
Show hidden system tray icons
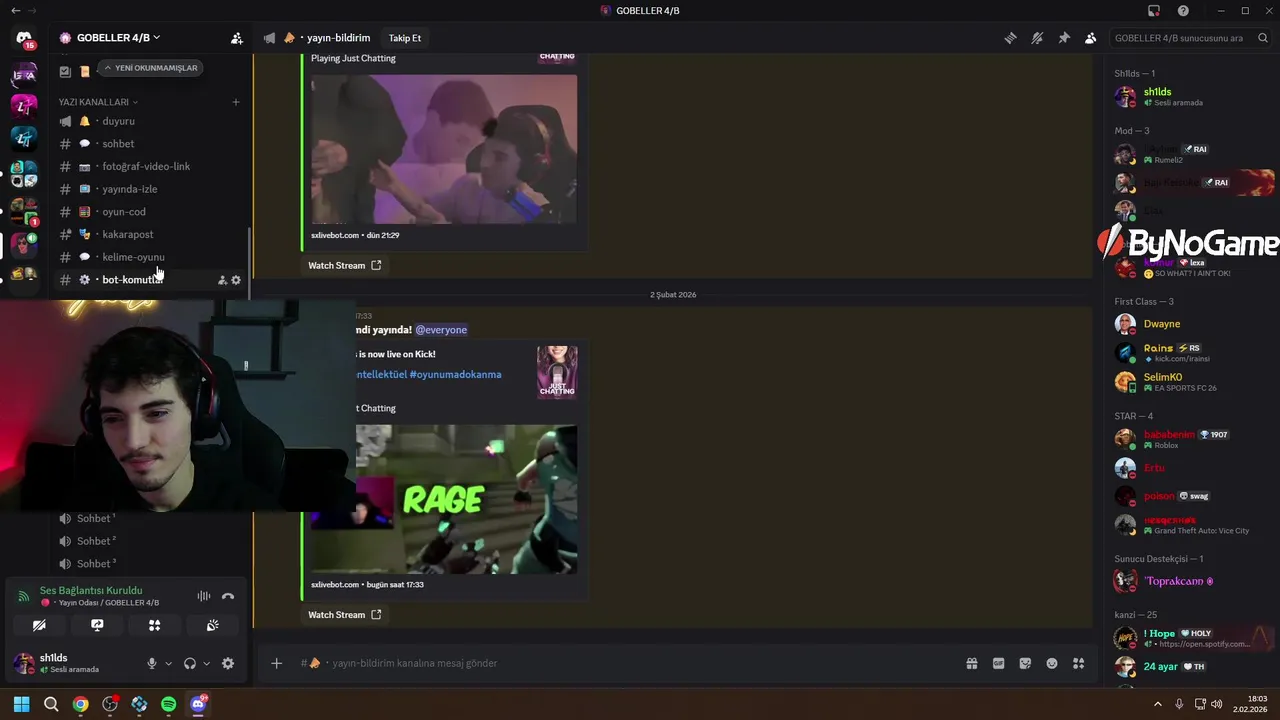1158,704
